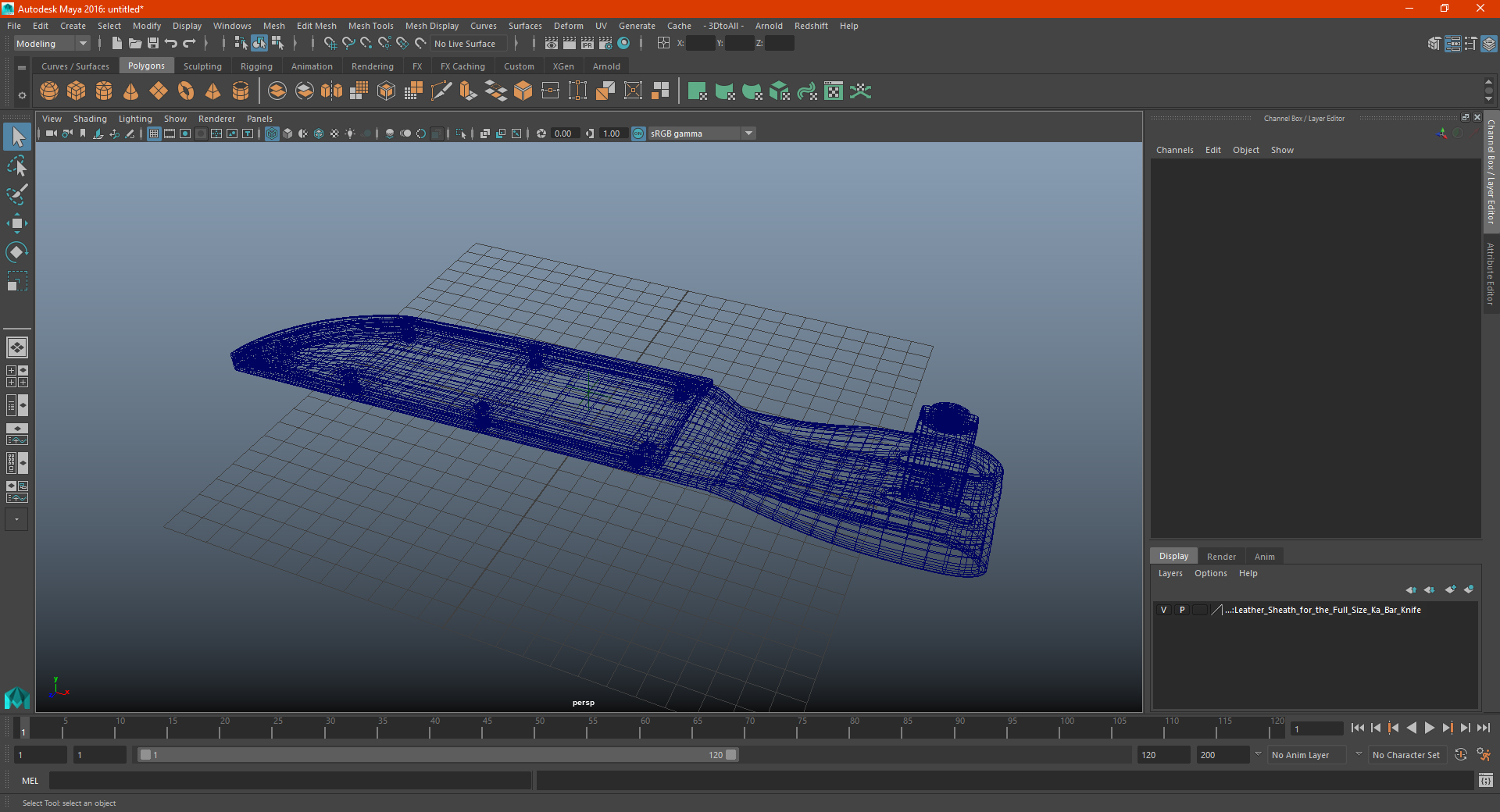Open the No Anim Layer dropdown
Image resolution: width=1500 pixels, height=812 pixels.
tap(1307, 755)
